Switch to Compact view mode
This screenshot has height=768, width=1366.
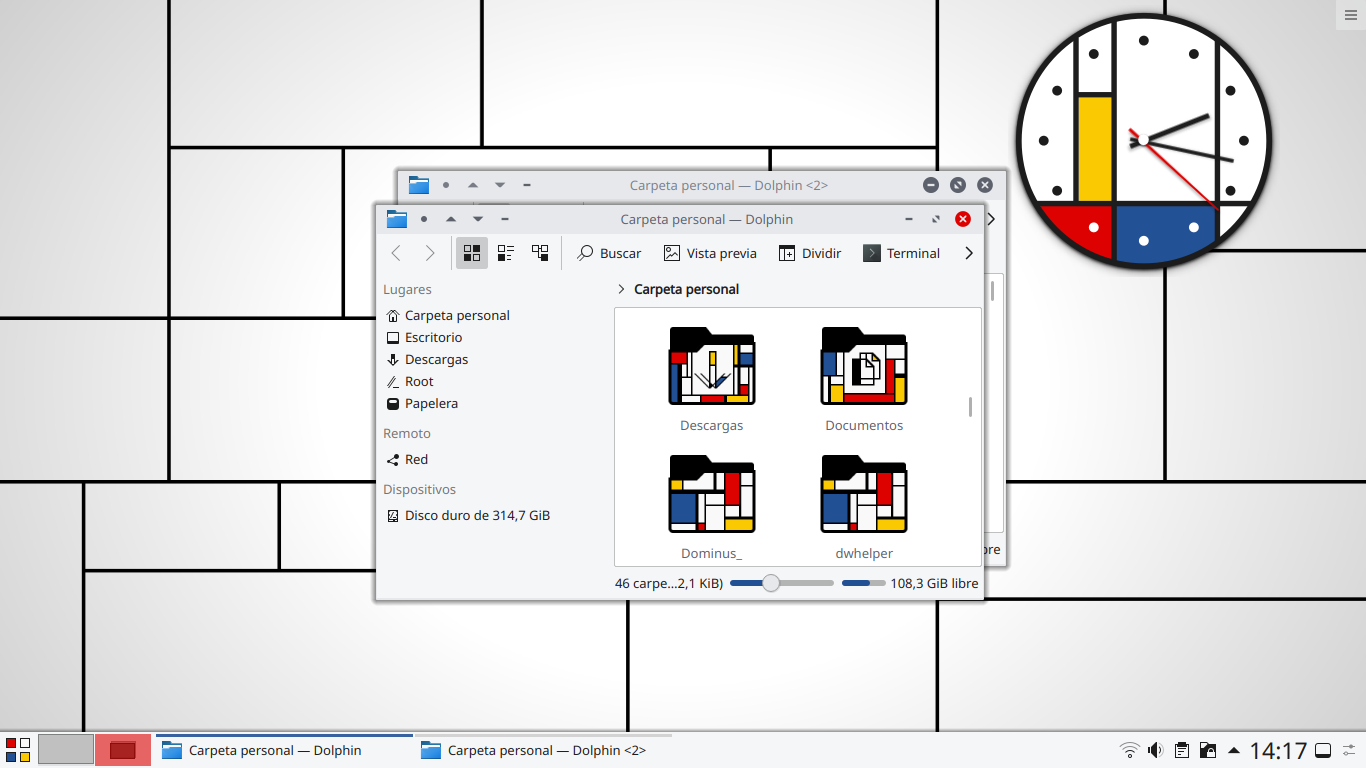point(506,253)
